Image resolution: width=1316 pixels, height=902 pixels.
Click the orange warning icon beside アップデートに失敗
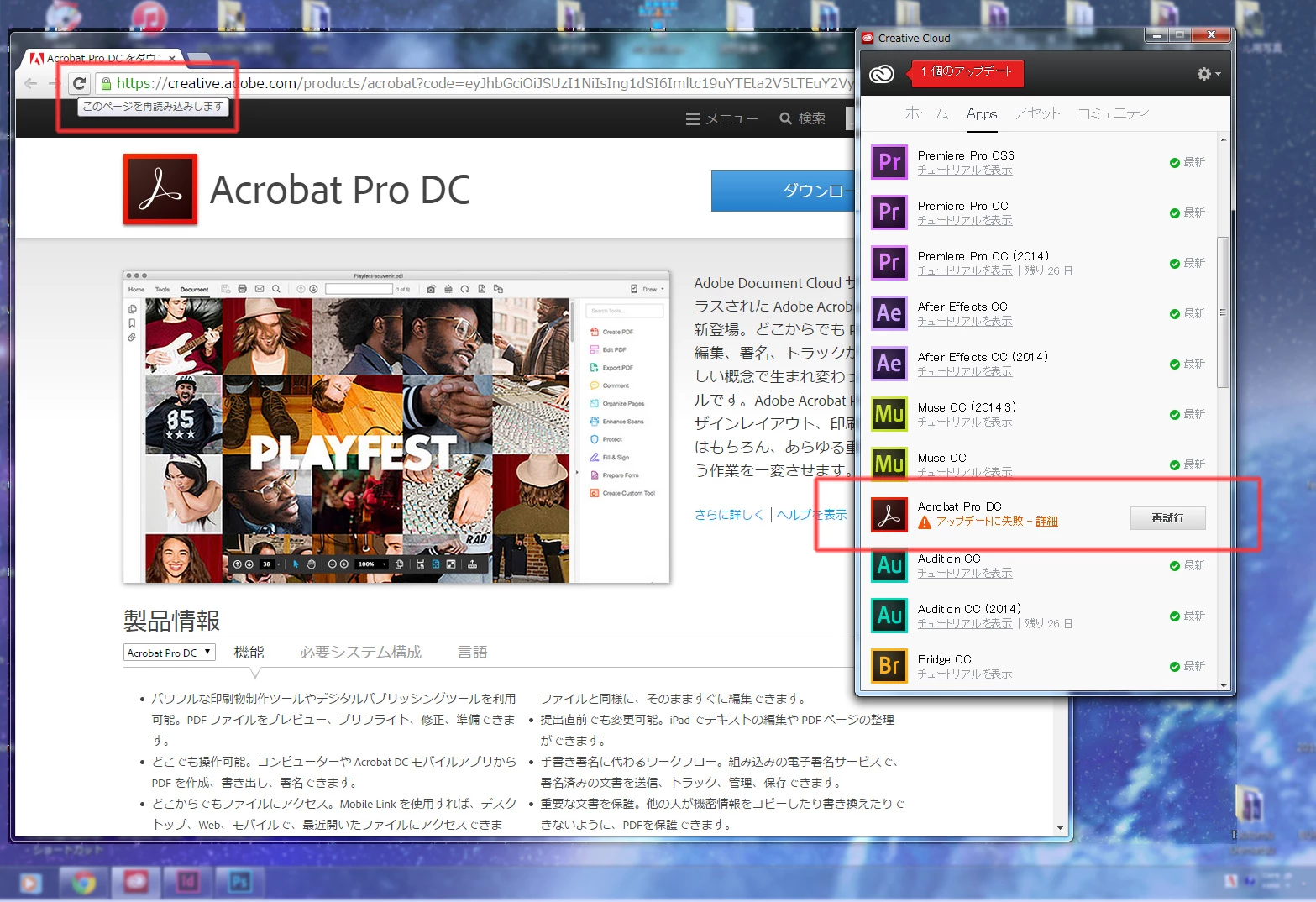point(925,522)
